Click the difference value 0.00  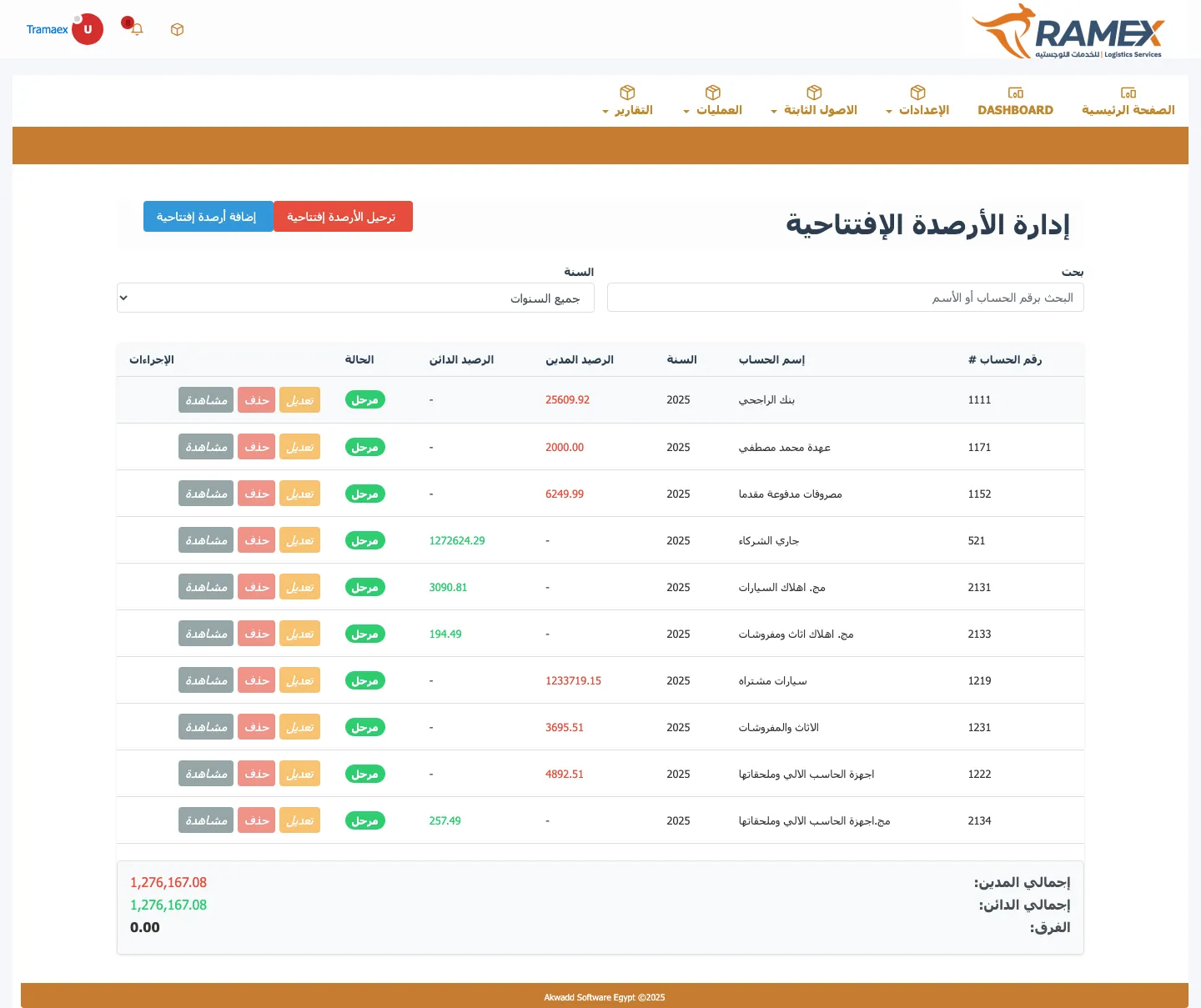point(145,927)
